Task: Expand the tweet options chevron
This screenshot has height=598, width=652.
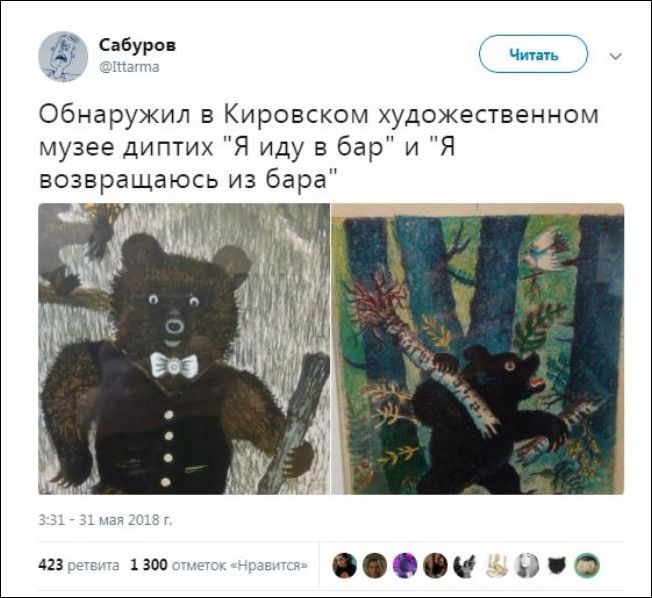Action: tap(615, 56)
